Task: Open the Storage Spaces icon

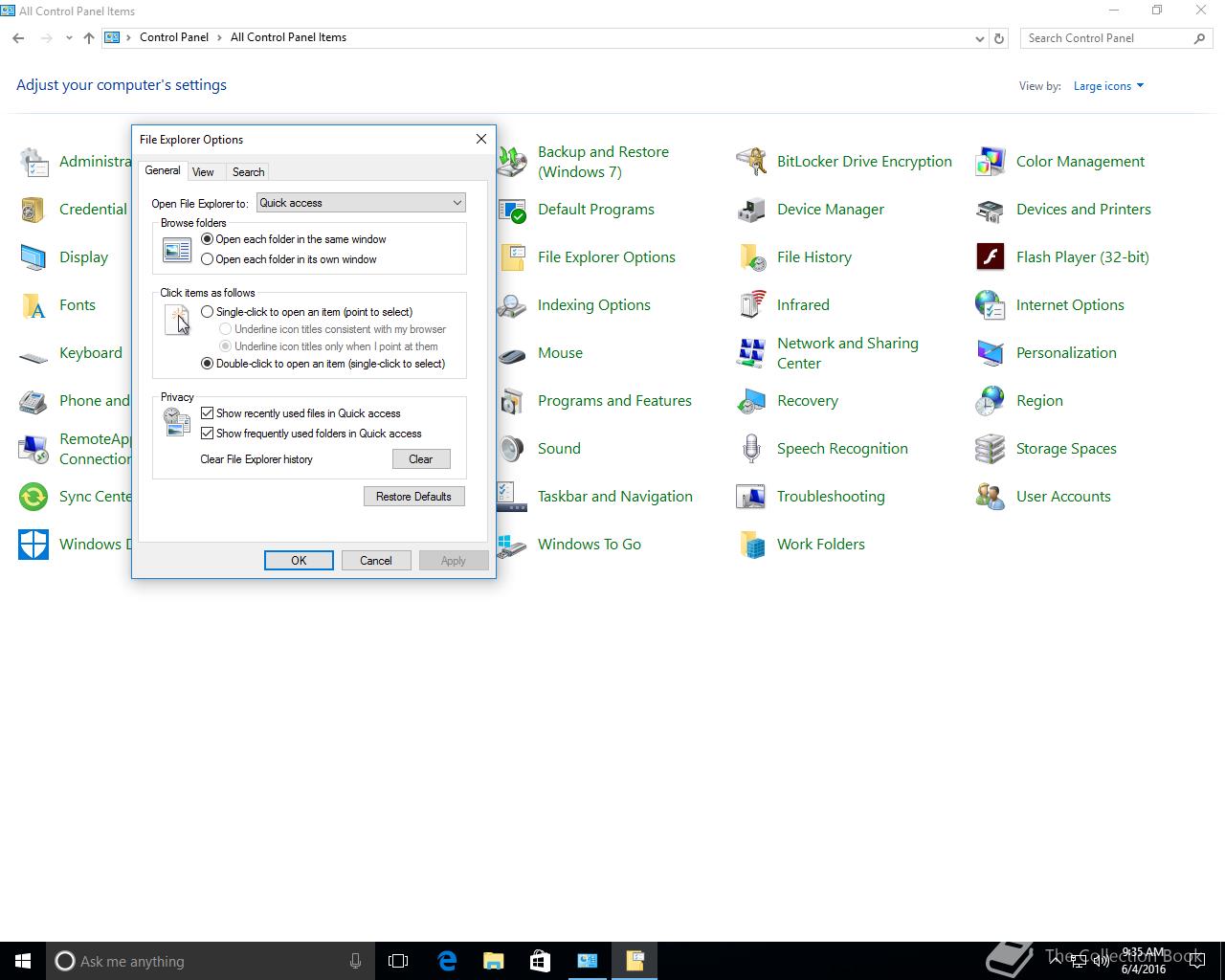Action: 991,449
